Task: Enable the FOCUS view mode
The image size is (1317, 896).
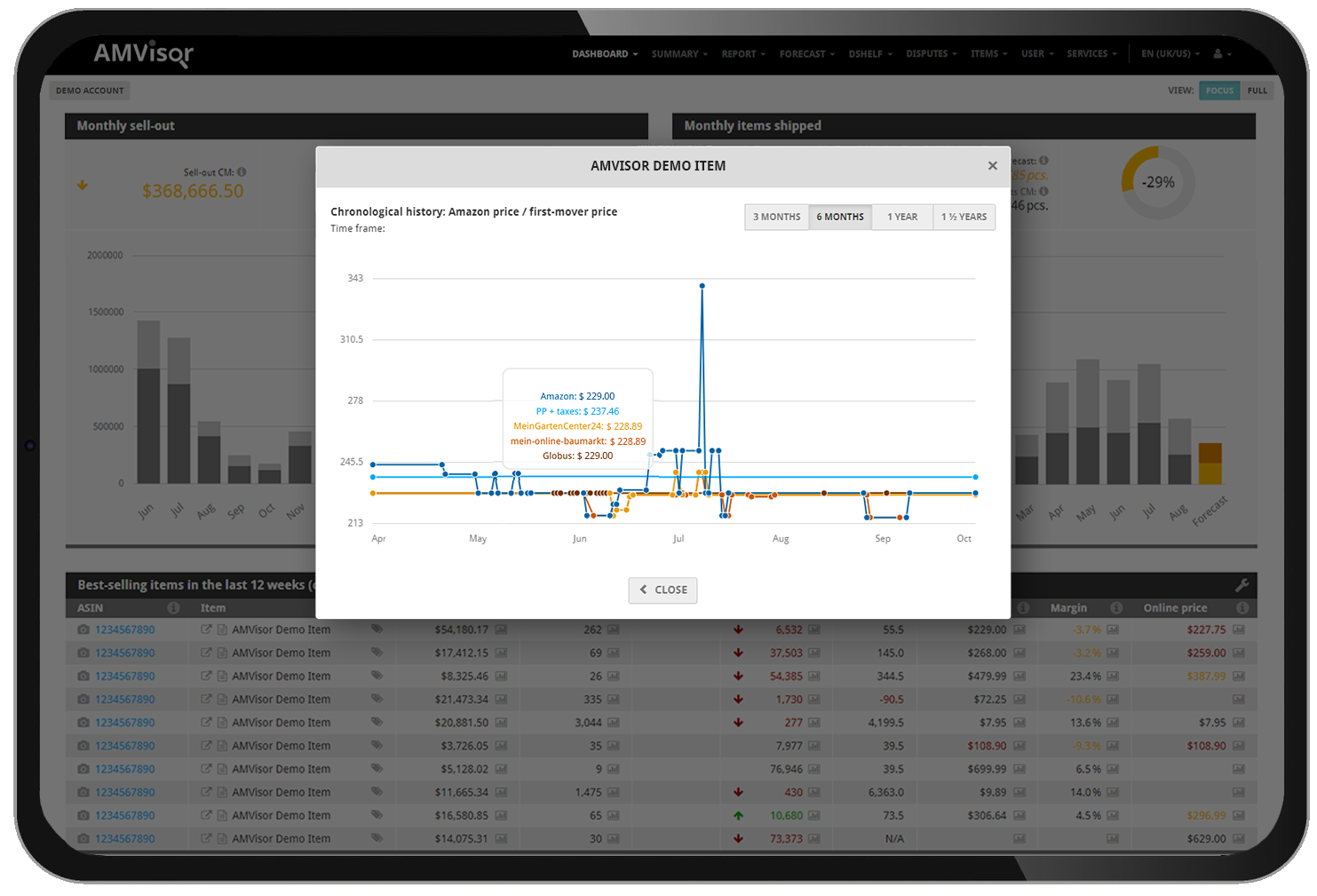Action: click(1219, 90)
